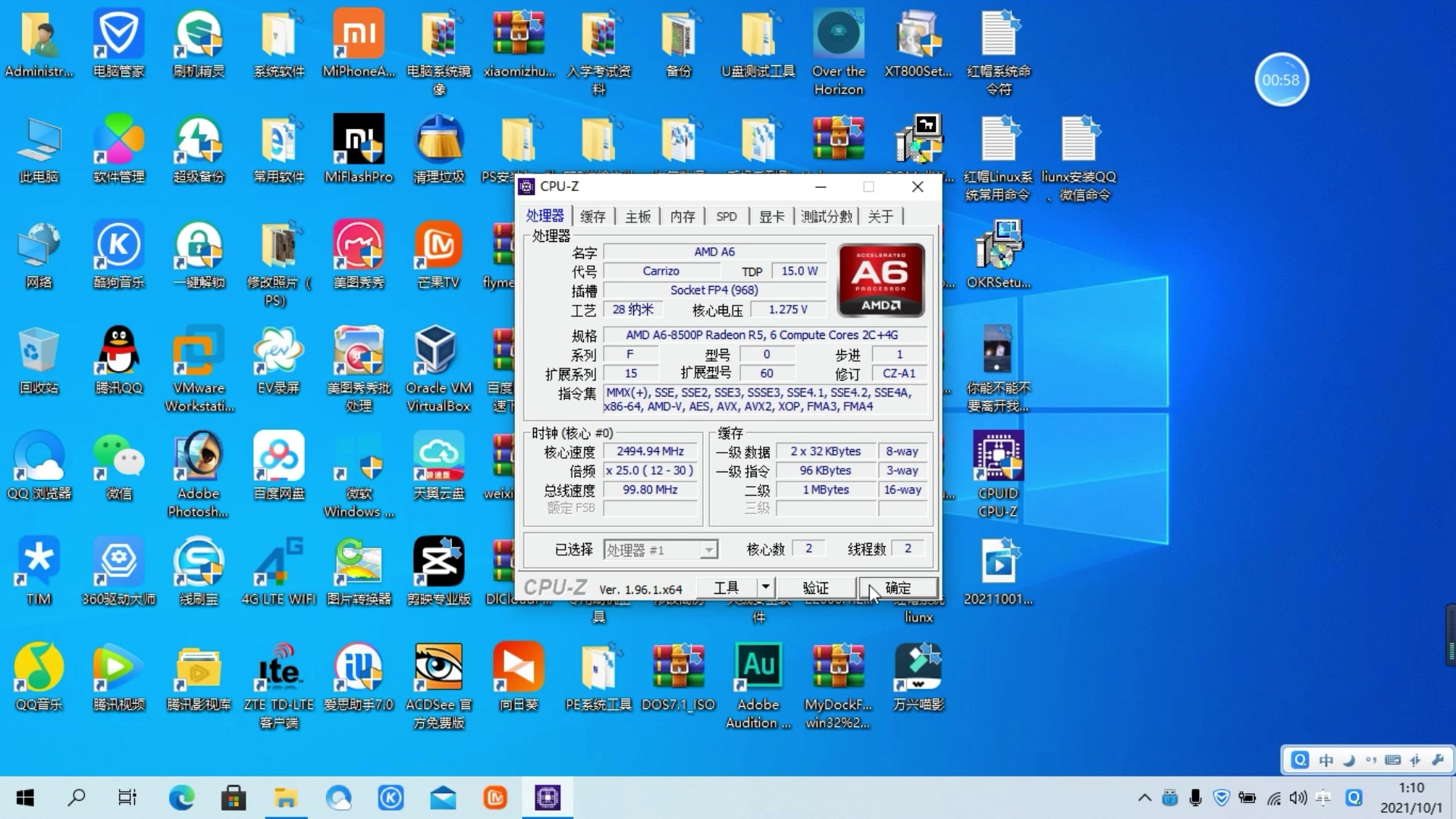1456x819 pixels.
Task: Toggle the 中 input mode on IME bar
Action: click(x=1326, y=760)
